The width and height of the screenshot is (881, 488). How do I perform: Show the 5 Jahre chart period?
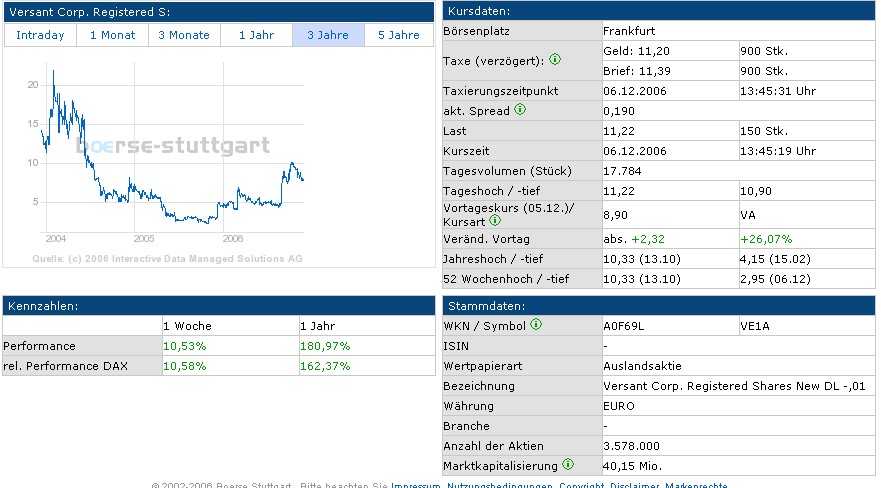click(399, 35)
